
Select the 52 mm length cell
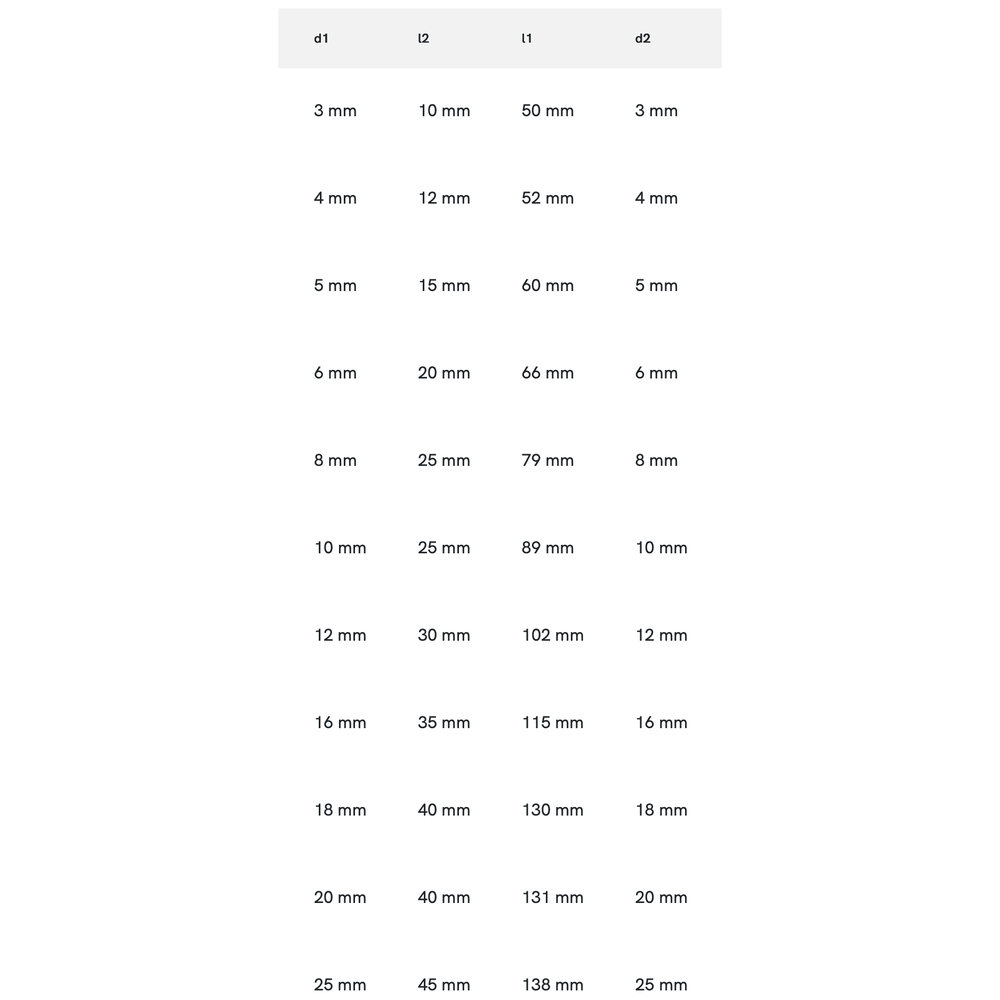(x=548, y=198)
